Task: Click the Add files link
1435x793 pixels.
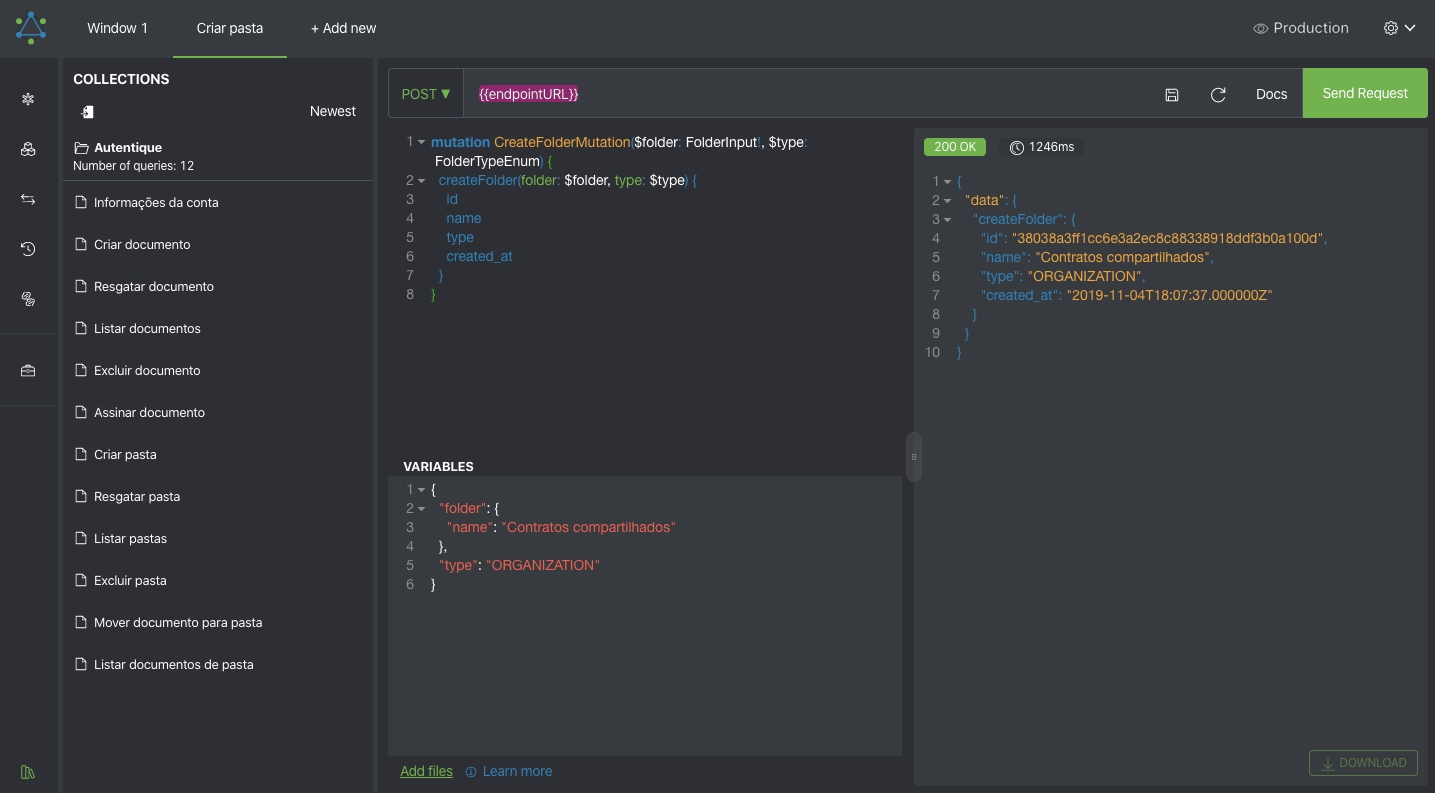Action: [x=426, y=771]
